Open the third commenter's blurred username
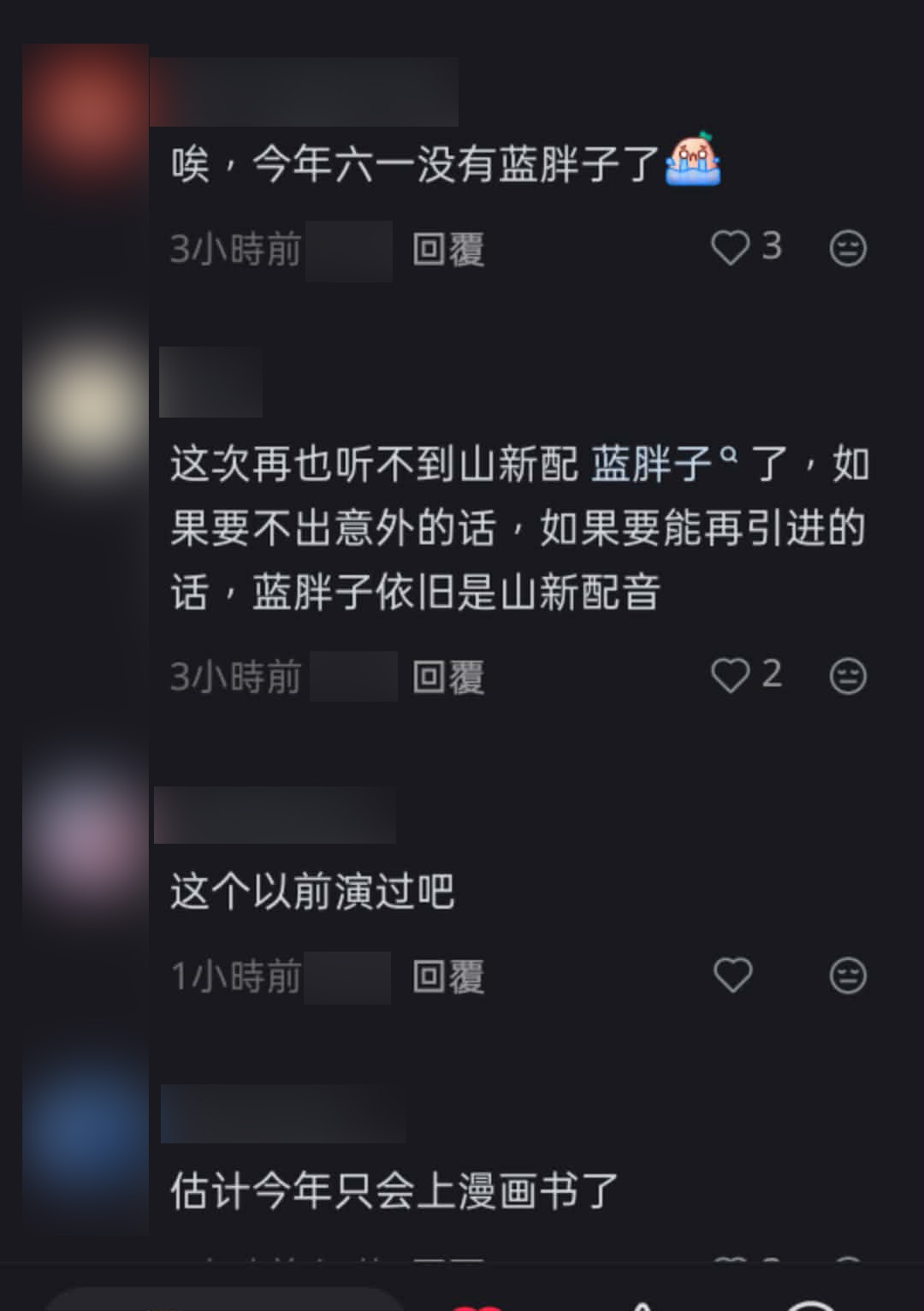924x1311 pixels. 275,816
